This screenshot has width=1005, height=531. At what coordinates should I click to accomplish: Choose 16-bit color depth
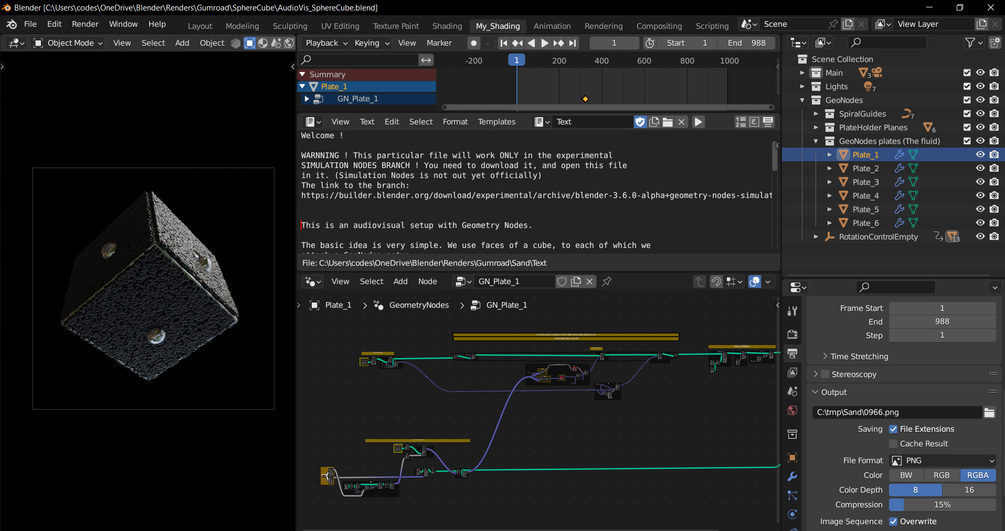pyautogui.click(x=969, y=490)
